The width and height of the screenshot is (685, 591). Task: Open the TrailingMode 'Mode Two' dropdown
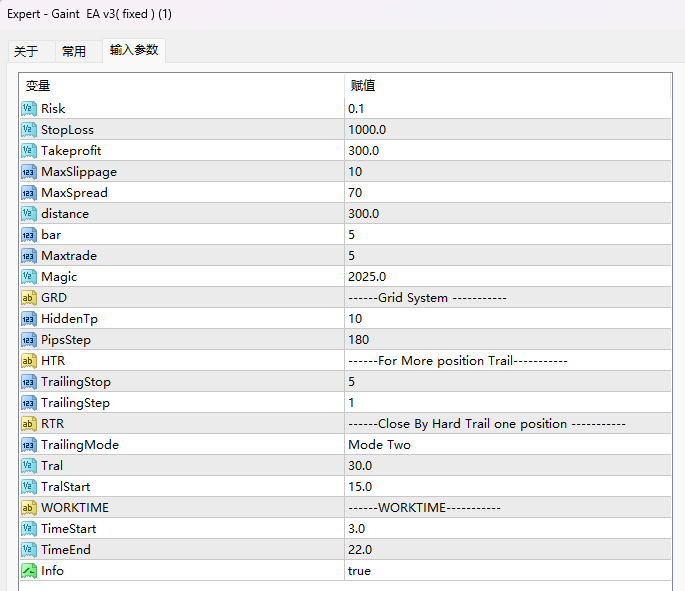379,444
